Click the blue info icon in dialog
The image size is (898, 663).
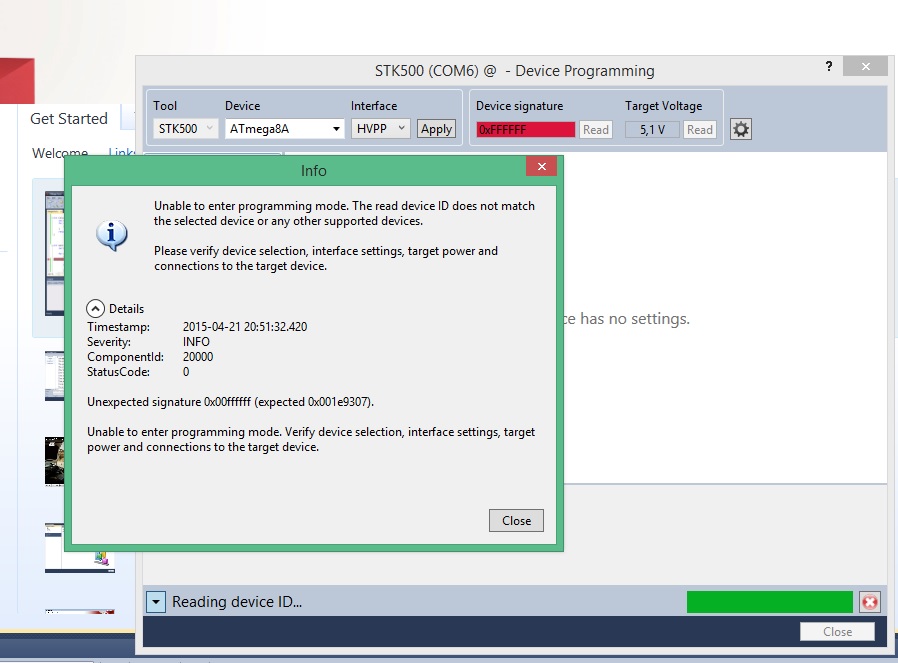click(x=111, y=235)
